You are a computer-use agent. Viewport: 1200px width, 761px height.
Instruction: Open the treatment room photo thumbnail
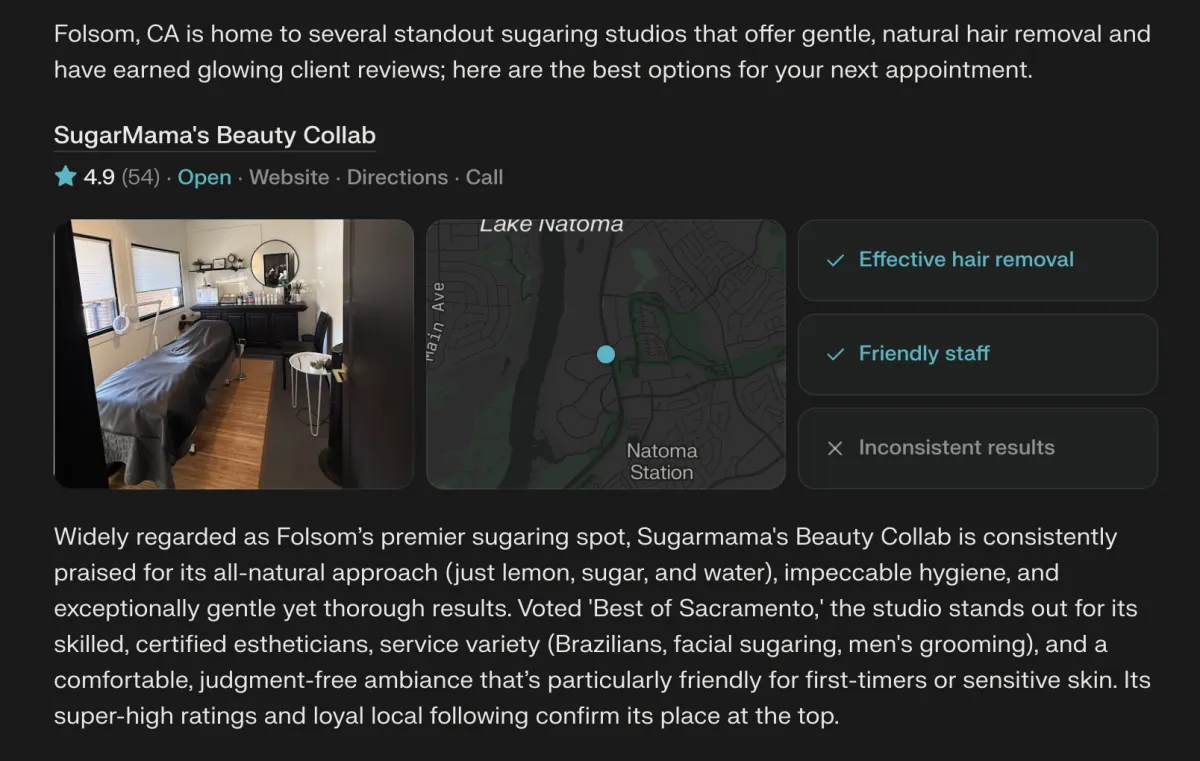point(234,354)
